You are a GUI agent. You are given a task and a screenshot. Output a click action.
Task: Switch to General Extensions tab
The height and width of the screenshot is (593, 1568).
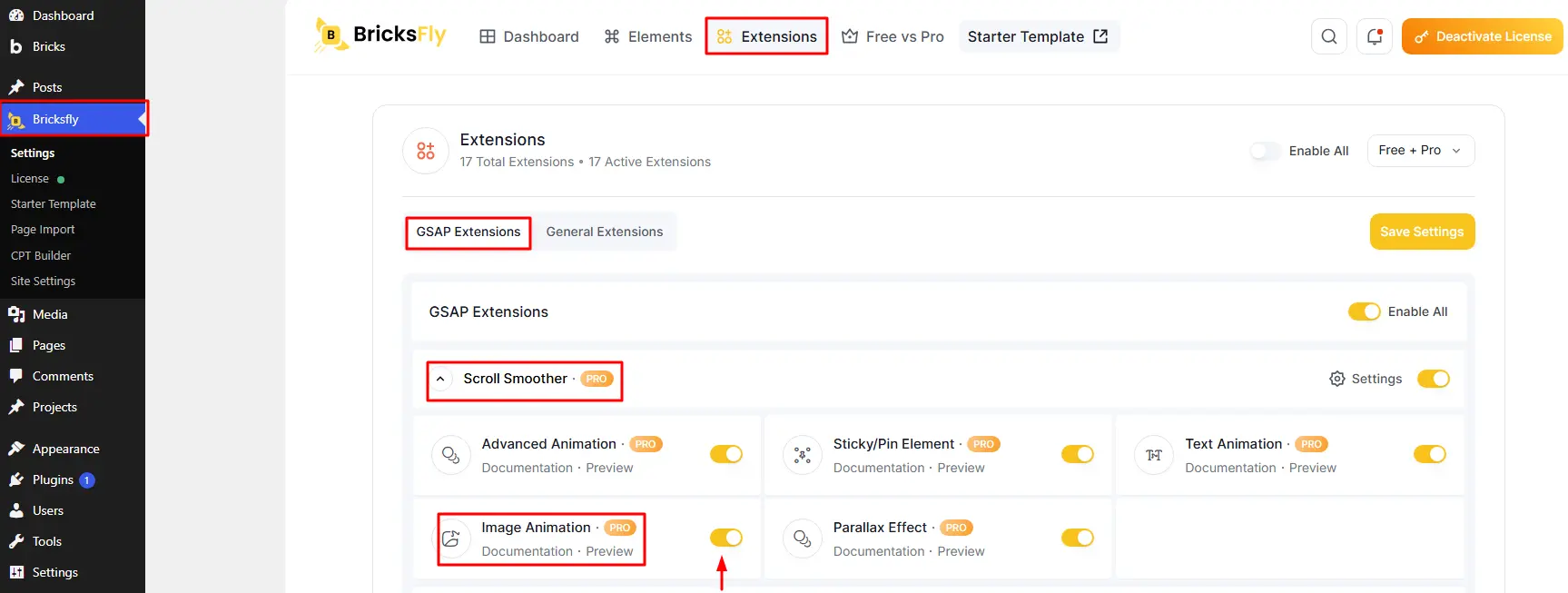click(605, 232)
